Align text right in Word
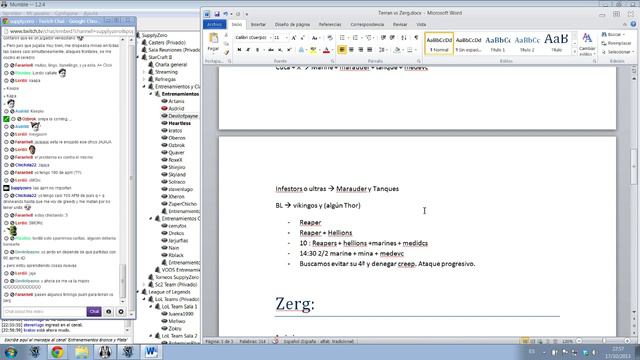This screenshot has width=640, height=360. 361,50
